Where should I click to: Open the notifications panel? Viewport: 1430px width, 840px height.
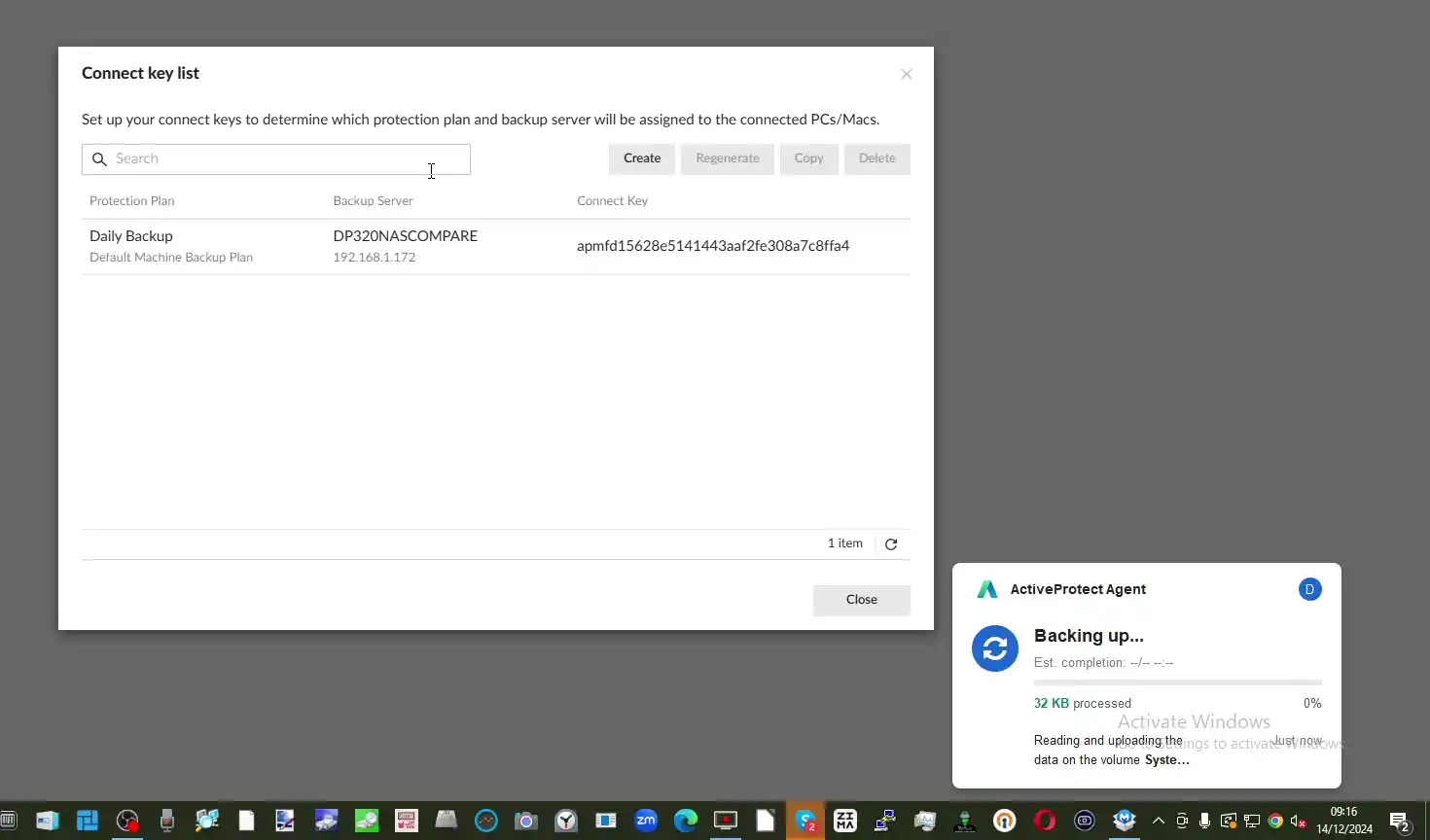(1402, 820)
